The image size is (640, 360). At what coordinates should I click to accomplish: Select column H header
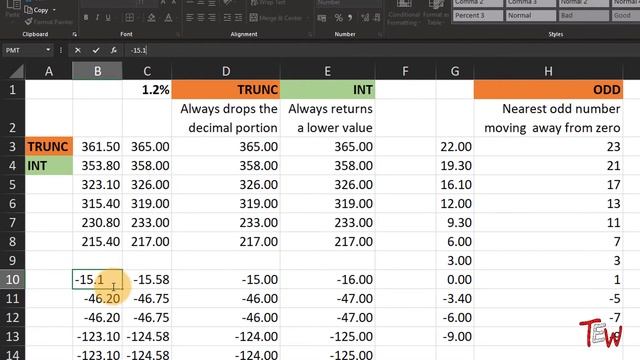click(548, 71)
